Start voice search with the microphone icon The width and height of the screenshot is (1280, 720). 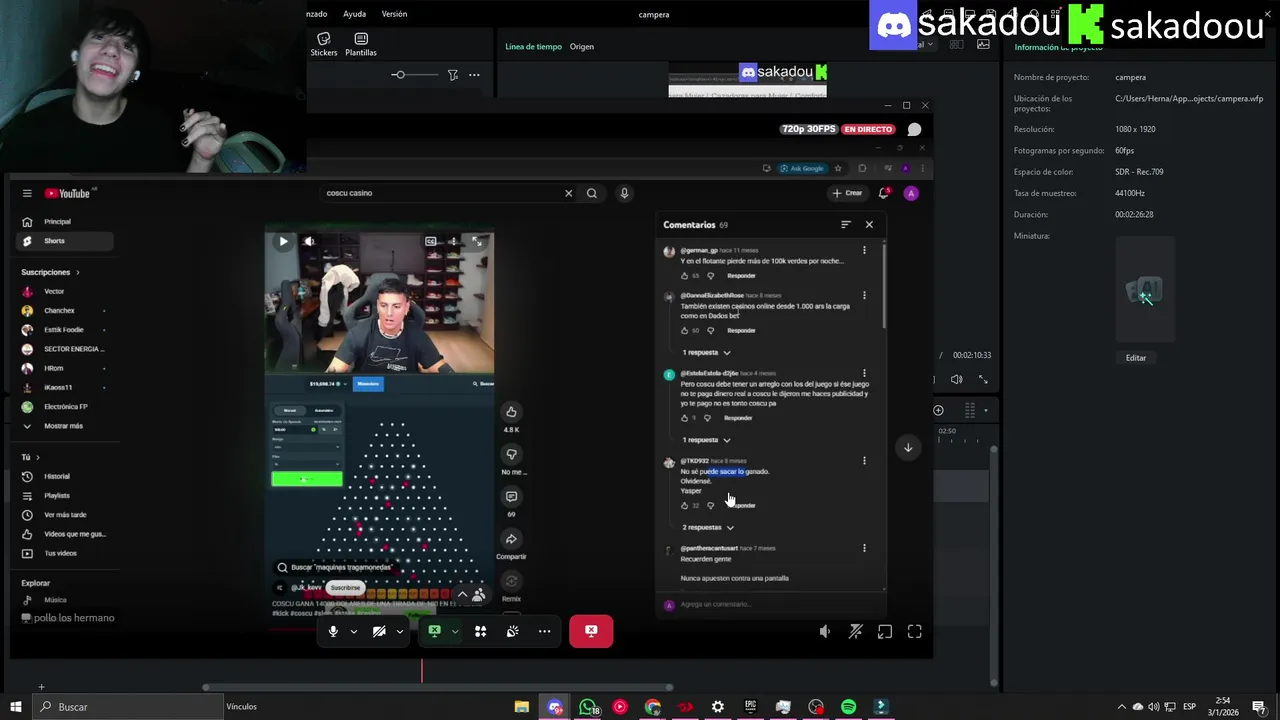tap(624, 193)
